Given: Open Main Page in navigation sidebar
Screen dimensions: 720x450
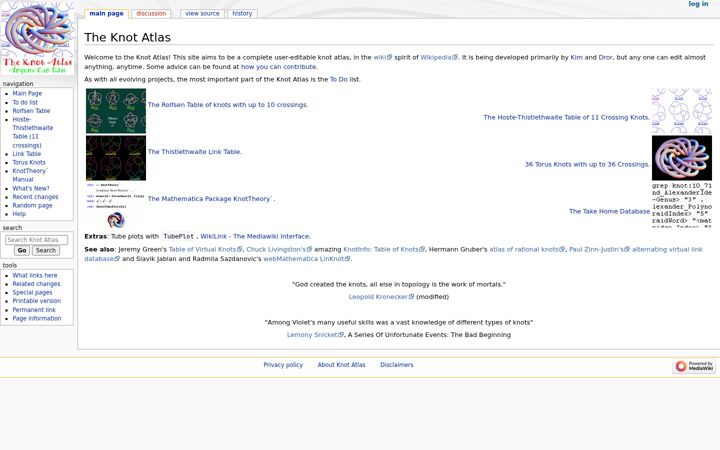Looking at the screenshot, I should pos(27,93).
